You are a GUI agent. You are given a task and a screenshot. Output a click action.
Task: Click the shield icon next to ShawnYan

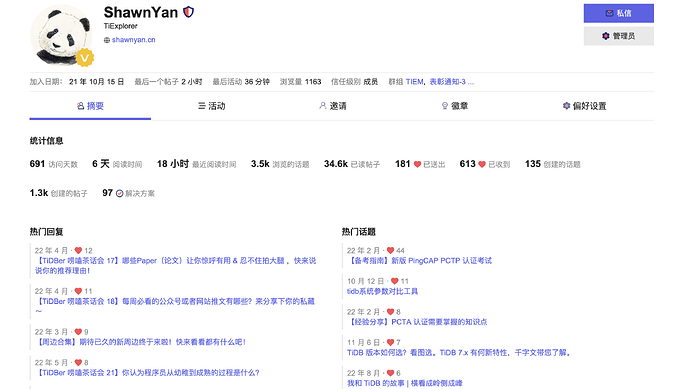coord(188,12)
